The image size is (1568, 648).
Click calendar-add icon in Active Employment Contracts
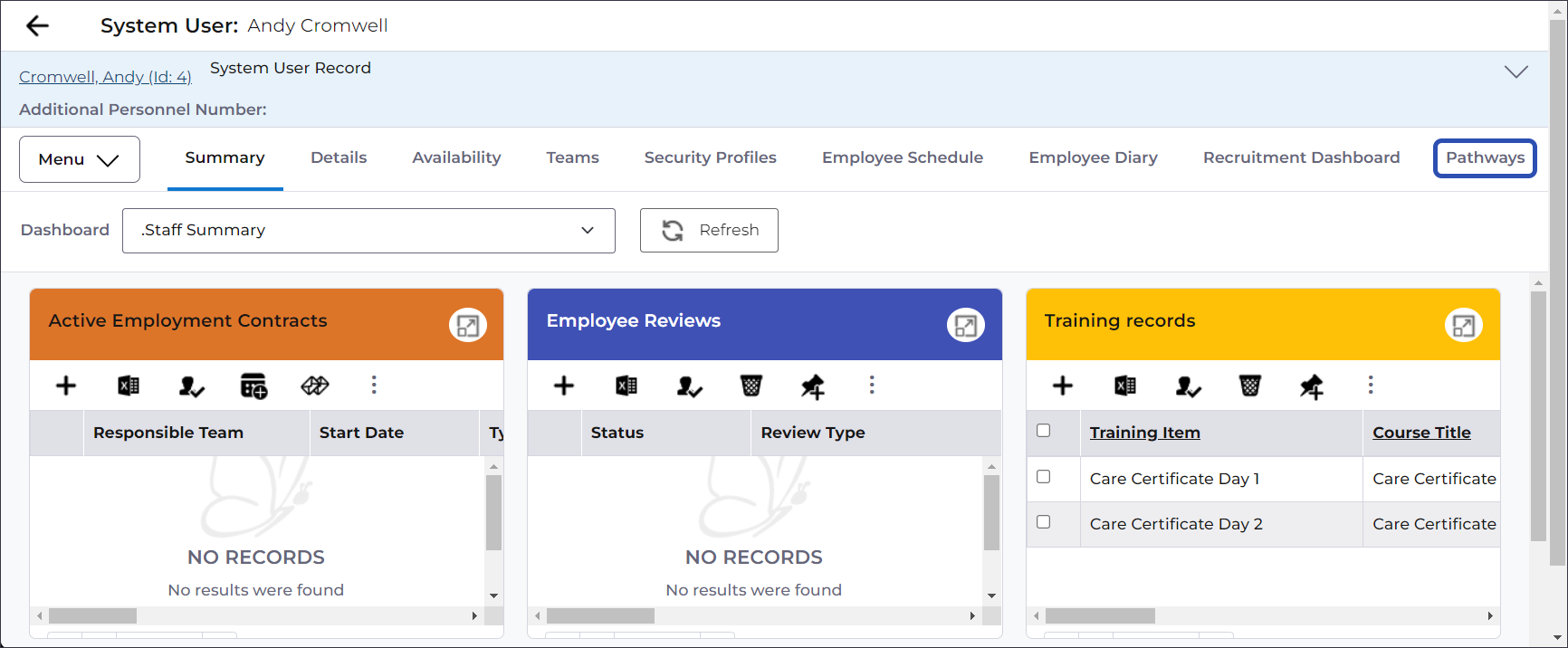pos(253,386)
